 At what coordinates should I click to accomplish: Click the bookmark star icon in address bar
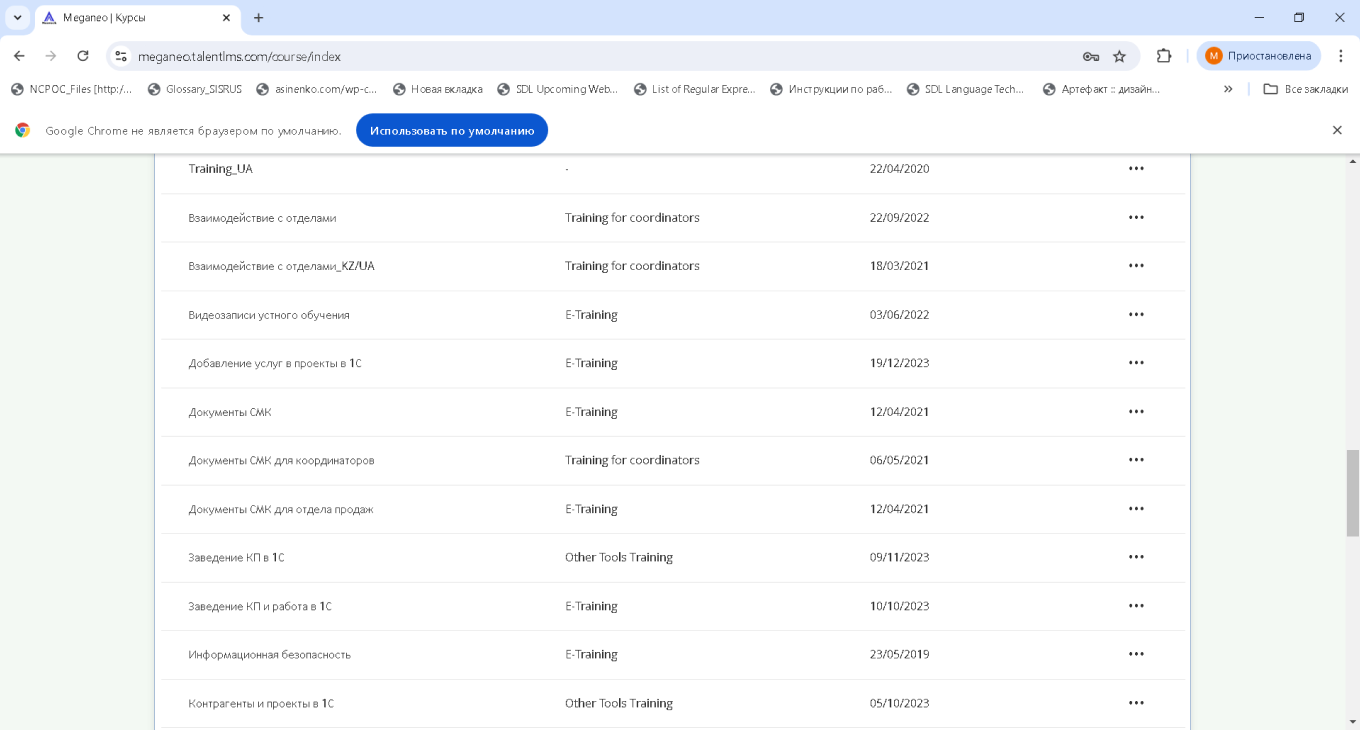tap(1120, 56)
